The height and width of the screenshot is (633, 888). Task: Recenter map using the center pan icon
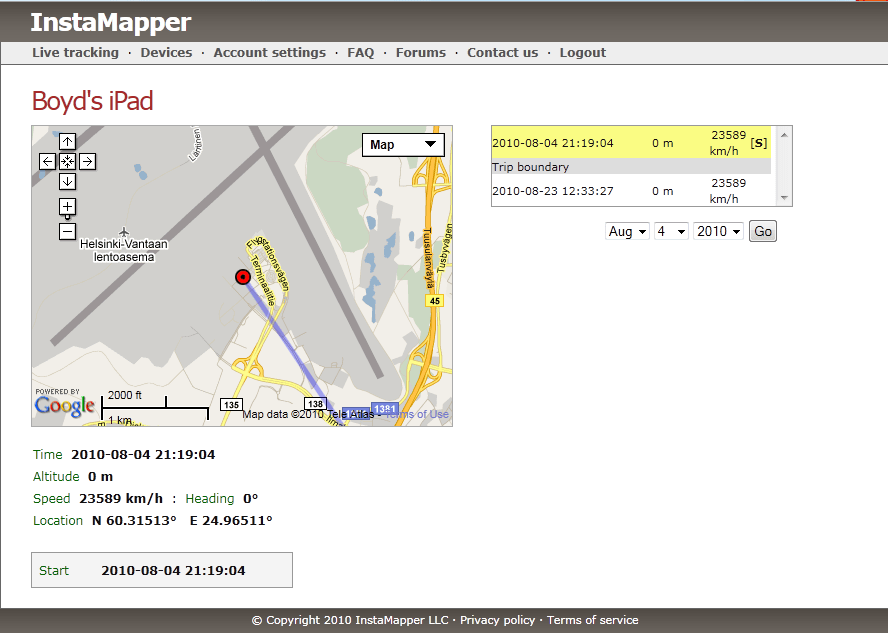(67, 161)
